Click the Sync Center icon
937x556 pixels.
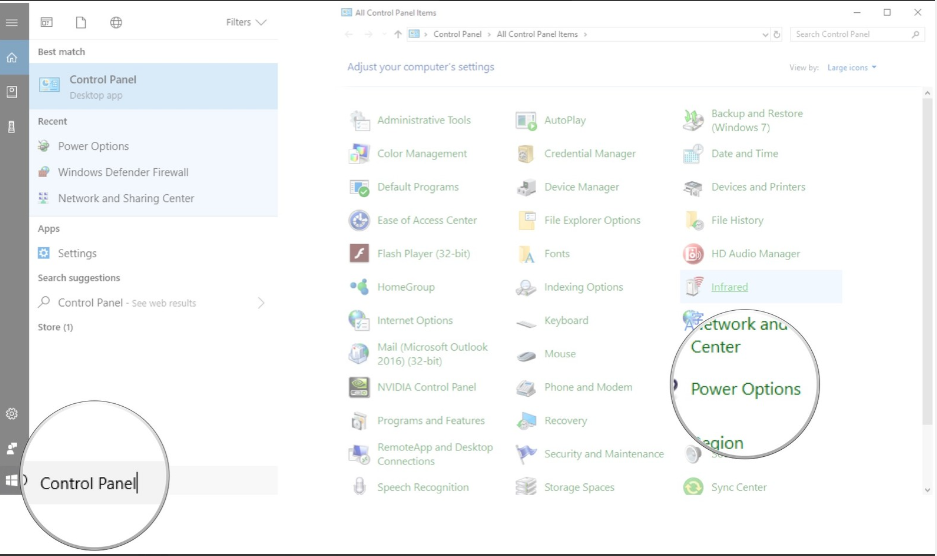pos(693,487)
